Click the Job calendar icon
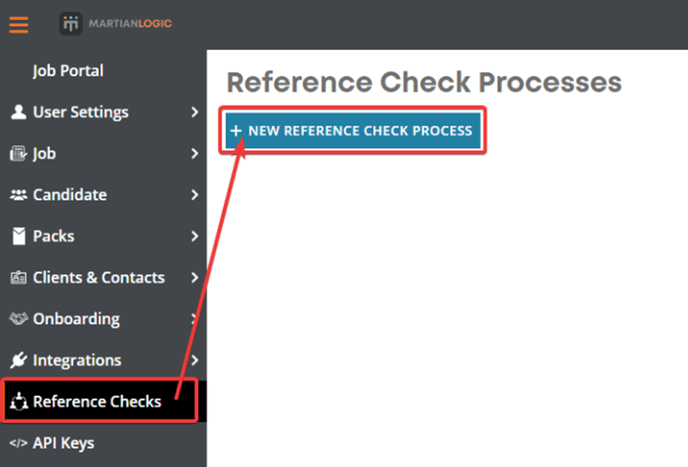Viewport: 688px width, 467px height. coord(18,154)
